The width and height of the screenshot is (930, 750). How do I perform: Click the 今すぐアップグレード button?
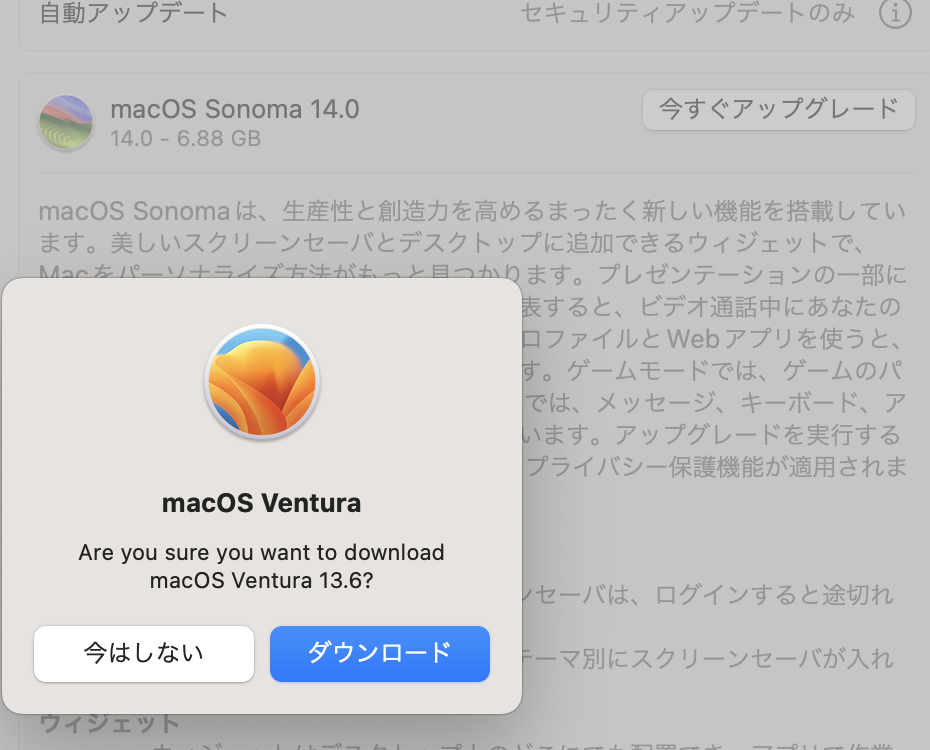pos(779,110)
